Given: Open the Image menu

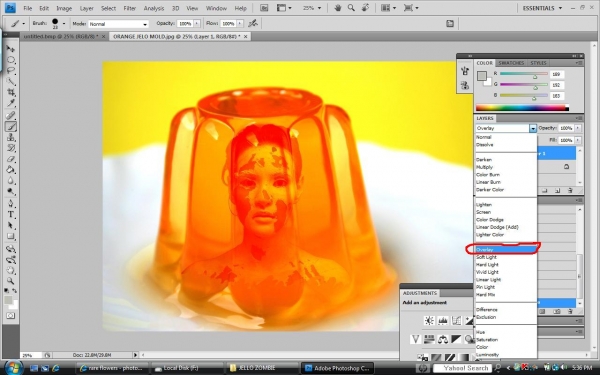Looking at the screenshot, I should point(64,8).
